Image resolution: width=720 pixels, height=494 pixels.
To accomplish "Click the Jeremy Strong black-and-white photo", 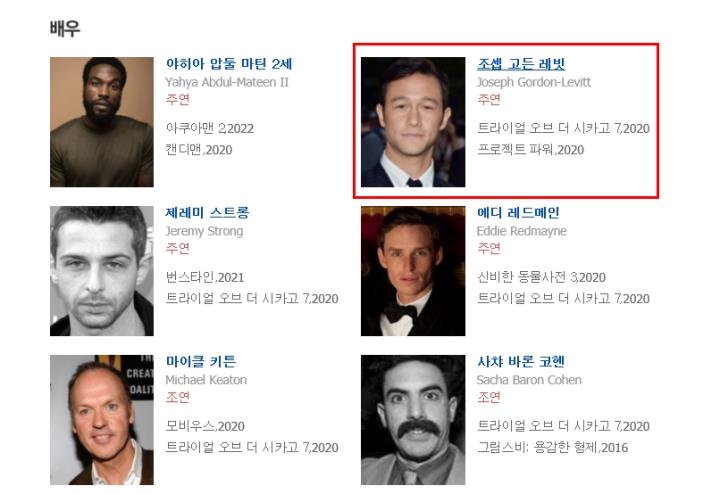I will [102, 271].
